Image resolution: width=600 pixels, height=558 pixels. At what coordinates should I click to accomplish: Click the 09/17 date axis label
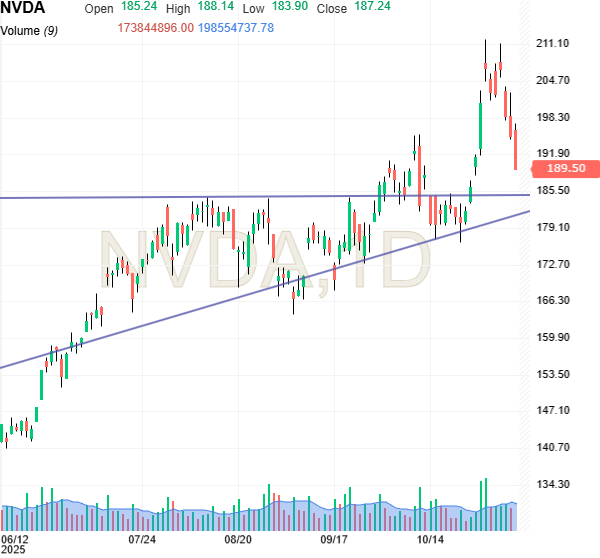click(x=333, y=538)
